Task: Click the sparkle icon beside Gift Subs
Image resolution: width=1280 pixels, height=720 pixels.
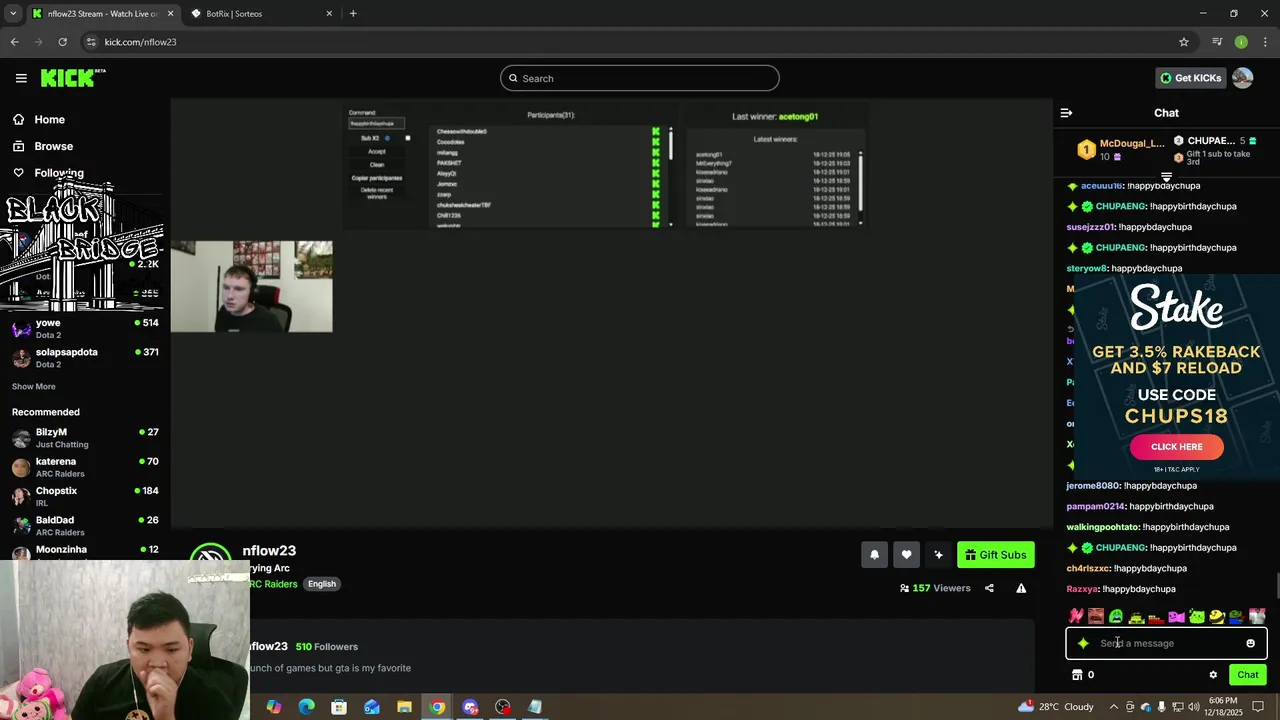Action: 938,555
